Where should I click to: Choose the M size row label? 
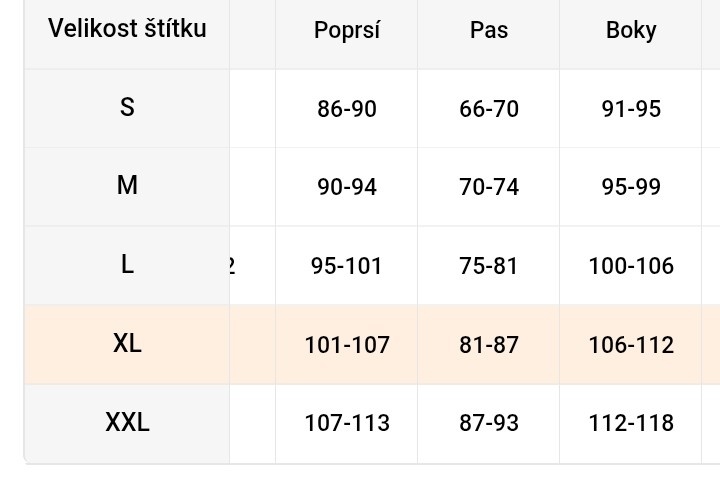click(x=127, y=185)
